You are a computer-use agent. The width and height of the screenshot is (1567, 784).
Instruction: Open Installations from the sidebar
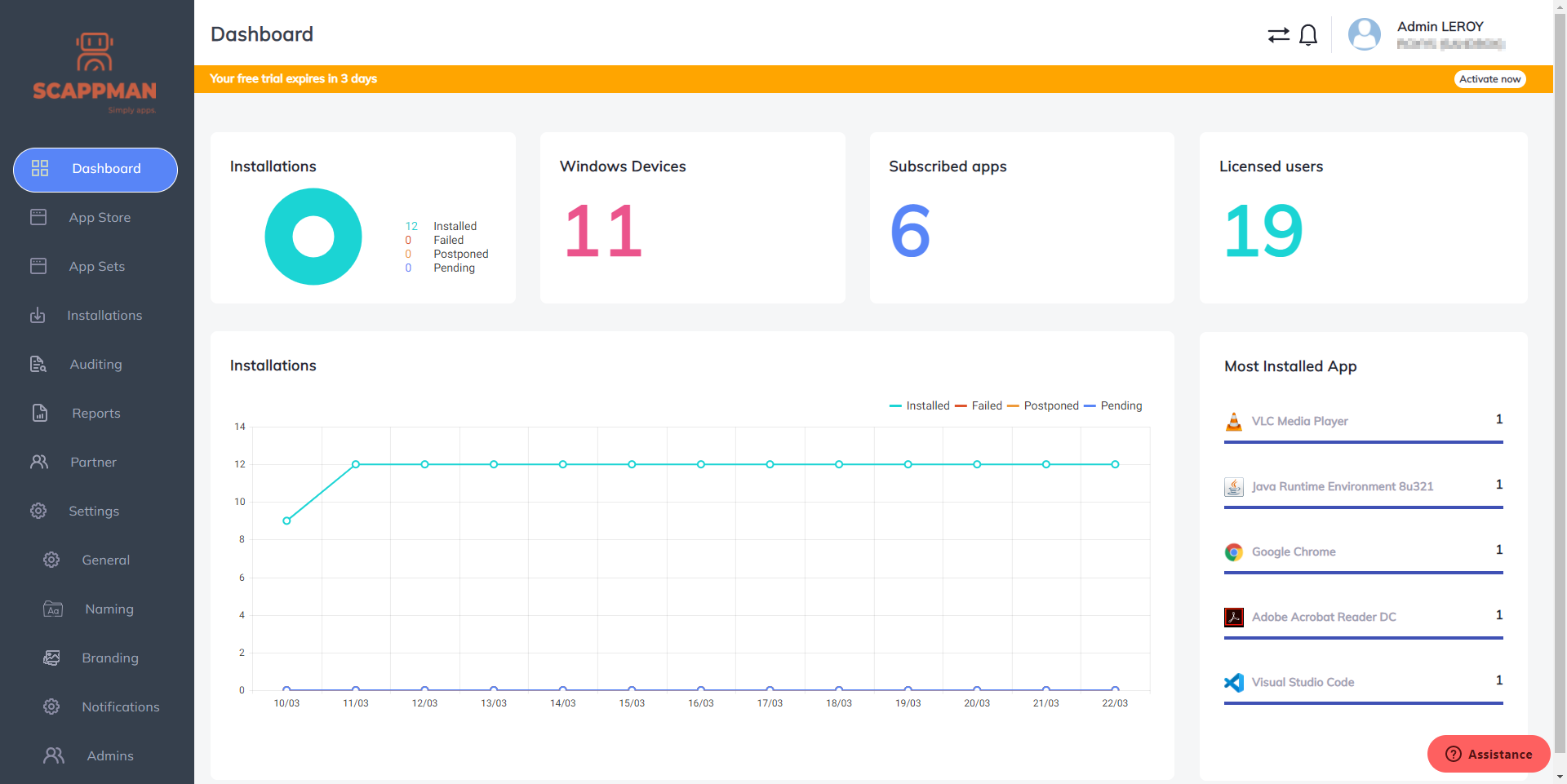105,315
